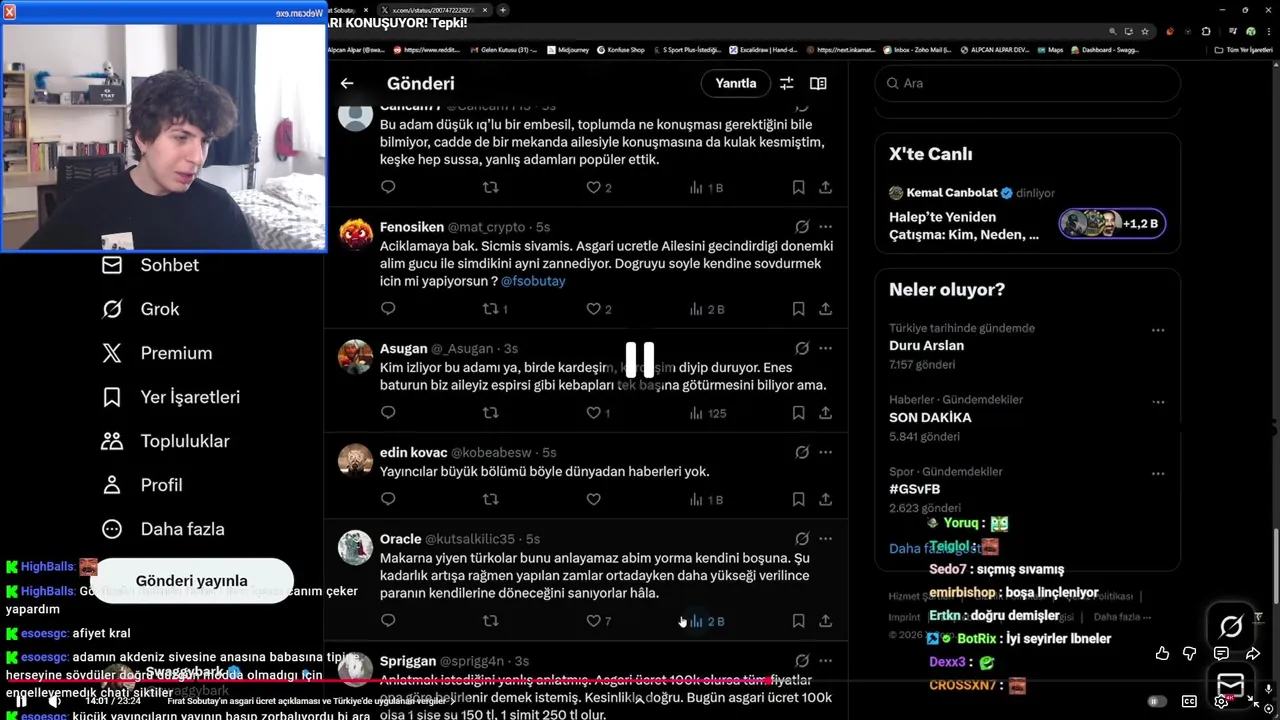Reply to Fenosiken's tweet
Screen dimensions: 1280x720
click(388, 309)
